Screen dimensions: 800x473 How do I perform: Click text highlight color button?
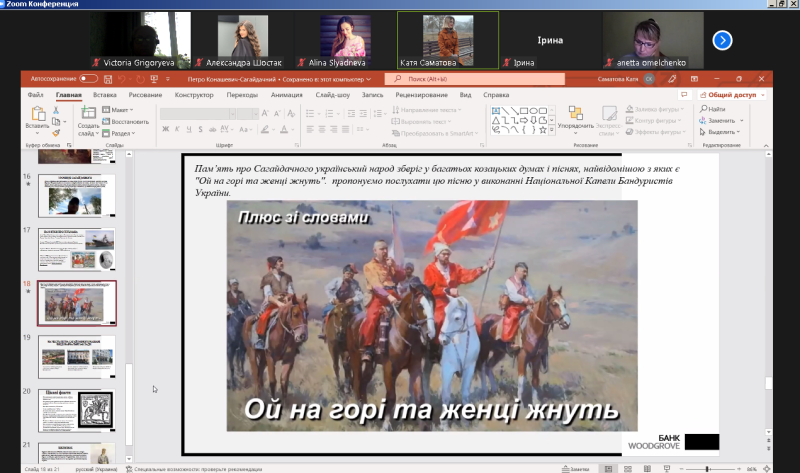click(264, 129)
